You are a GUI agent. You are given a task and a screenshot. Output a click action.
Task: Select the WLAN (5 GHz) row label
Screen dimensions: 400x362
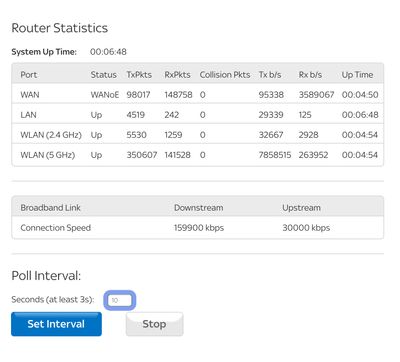click(48, 155)
